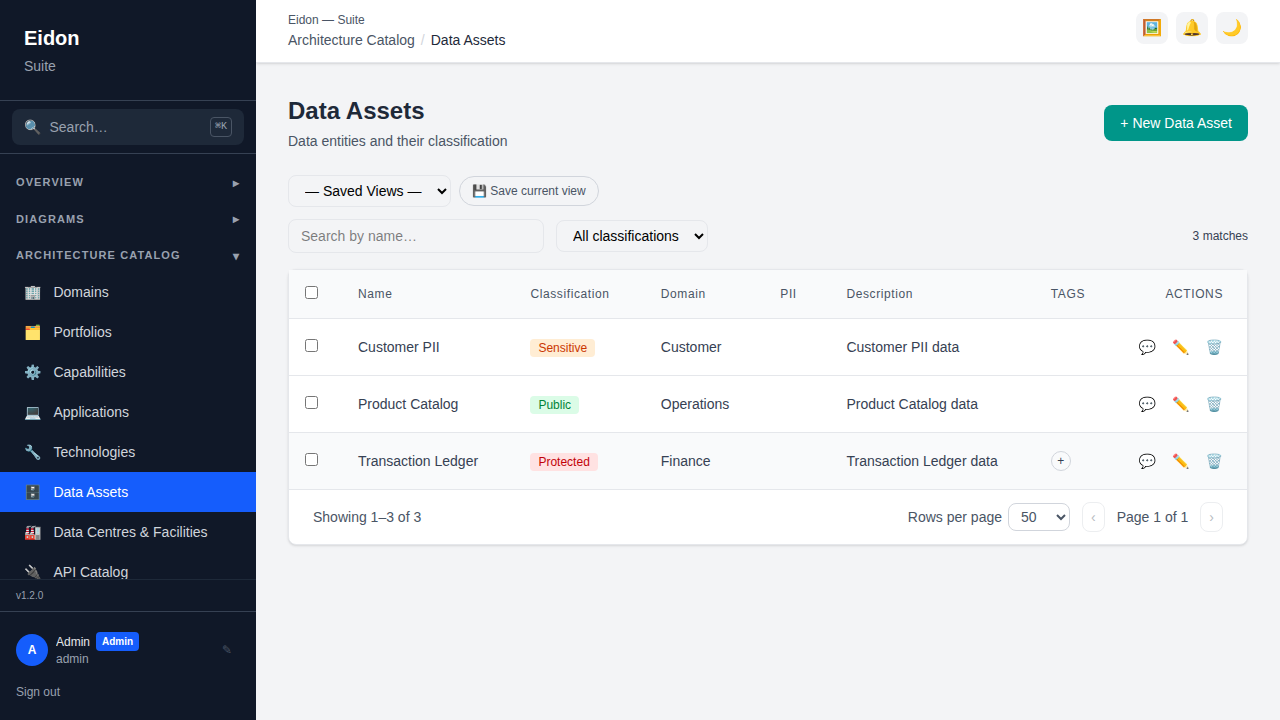Click the Protected classification badge
Screen dimensions: 1280x720
point(564,462)
